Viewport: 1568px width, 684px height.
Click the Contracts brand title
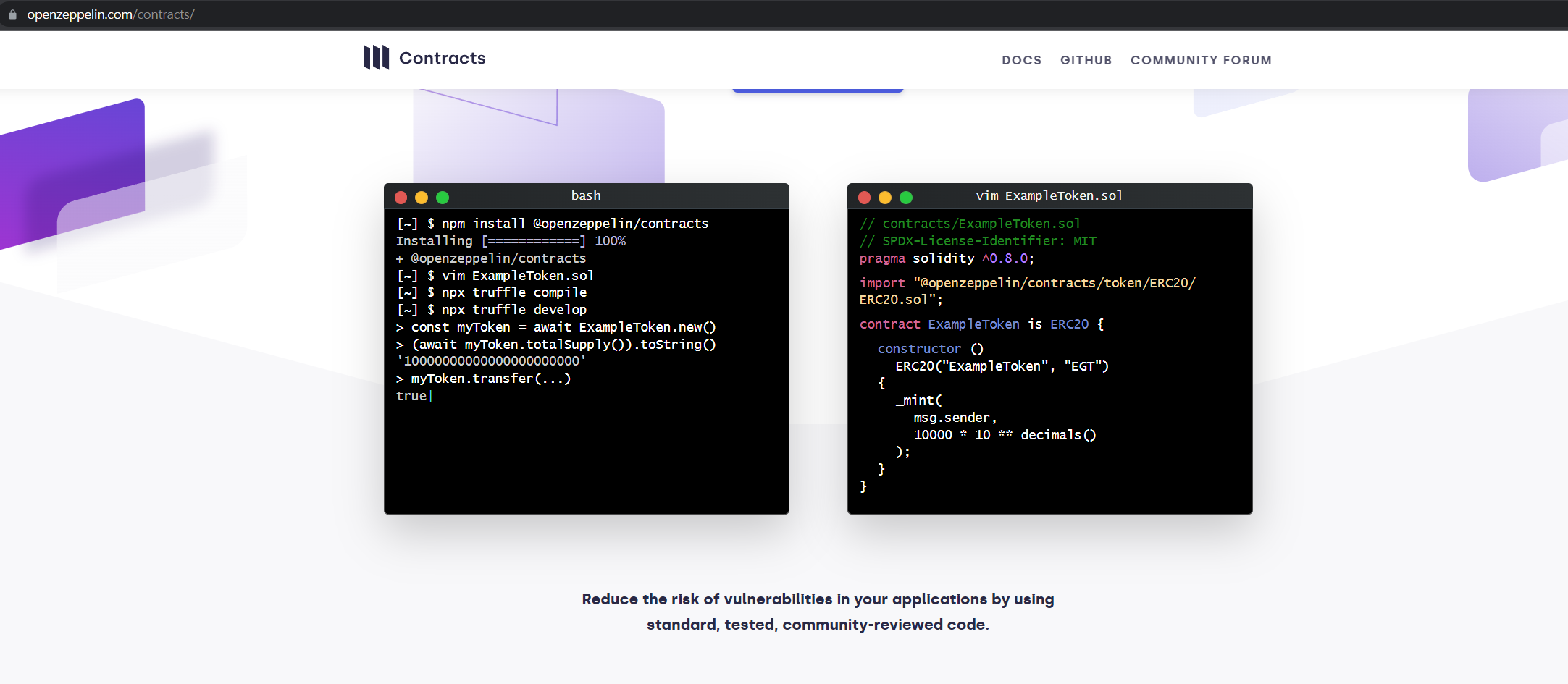[443, 58]
